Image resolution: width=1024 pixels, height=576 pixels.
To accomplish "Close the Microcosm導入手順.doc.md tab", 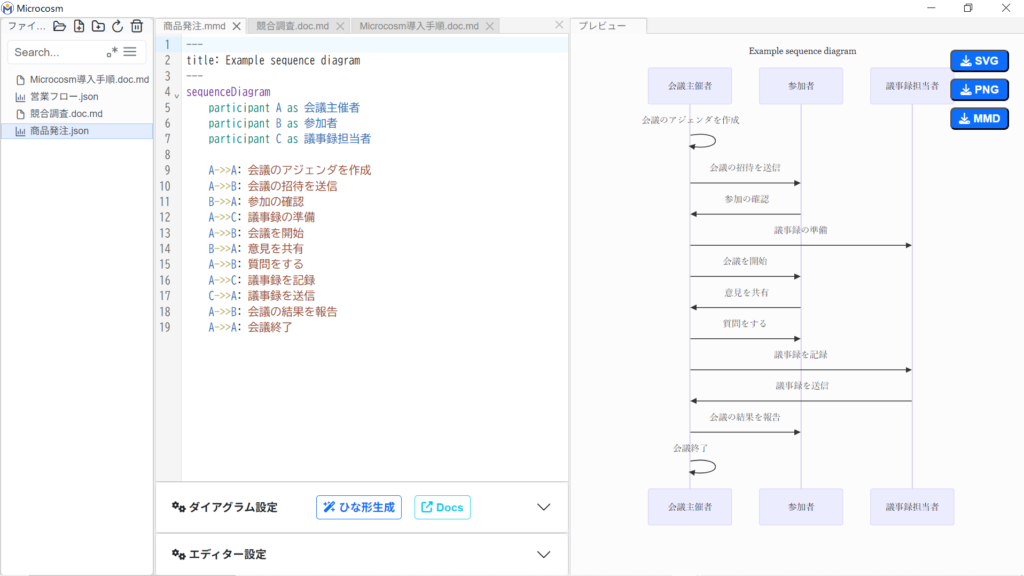I will [490, 26].
